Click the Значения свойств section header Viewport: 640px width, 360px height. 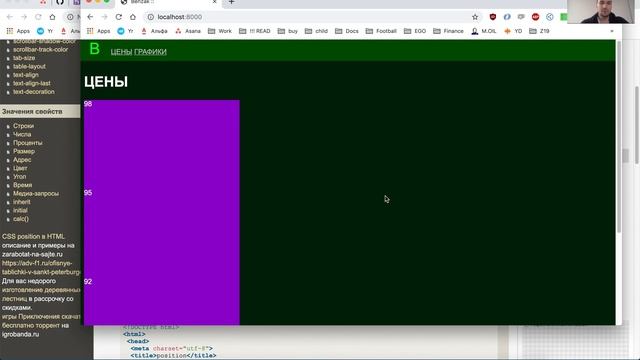pos(40,111)
